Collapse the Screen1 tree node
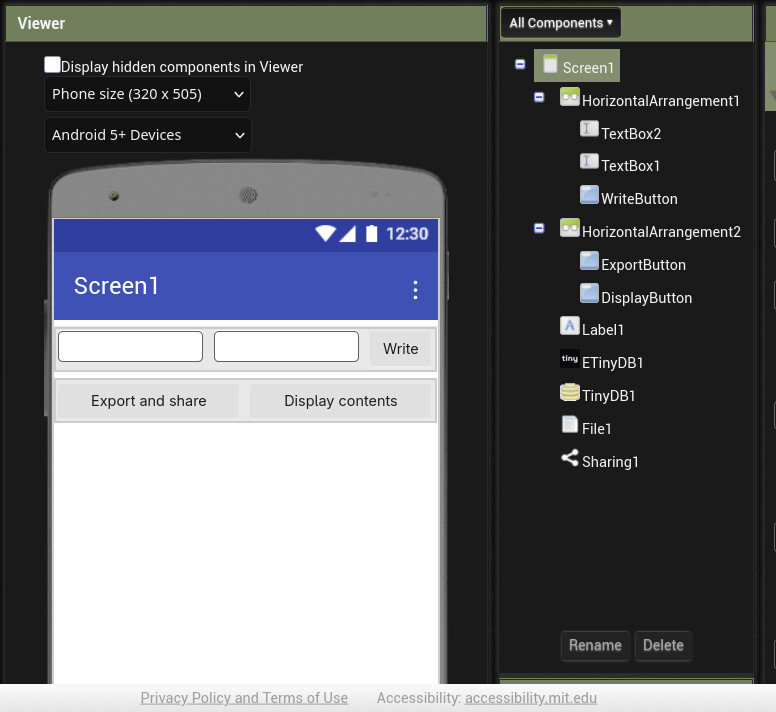The image size is (776, 712). click(x=520, y=64)
